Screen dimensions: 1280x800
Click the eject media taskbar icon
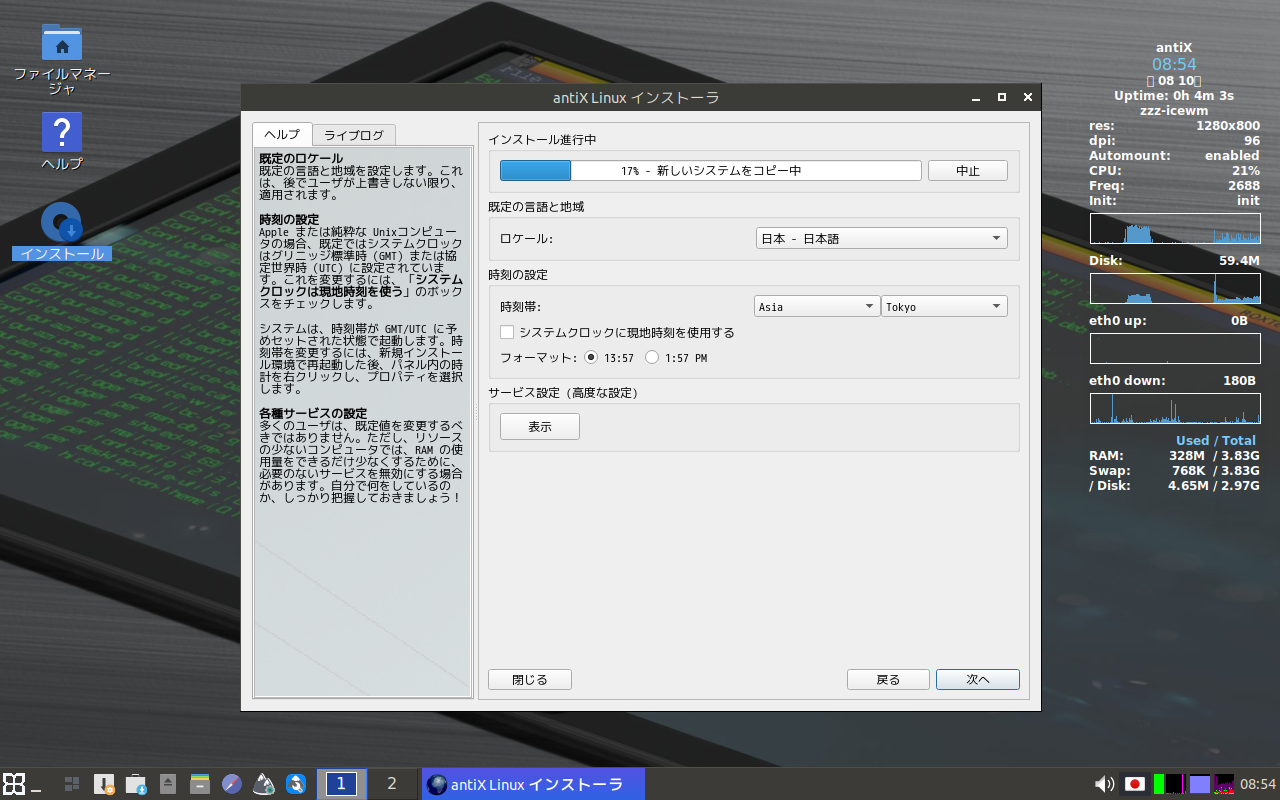[168, 784]
